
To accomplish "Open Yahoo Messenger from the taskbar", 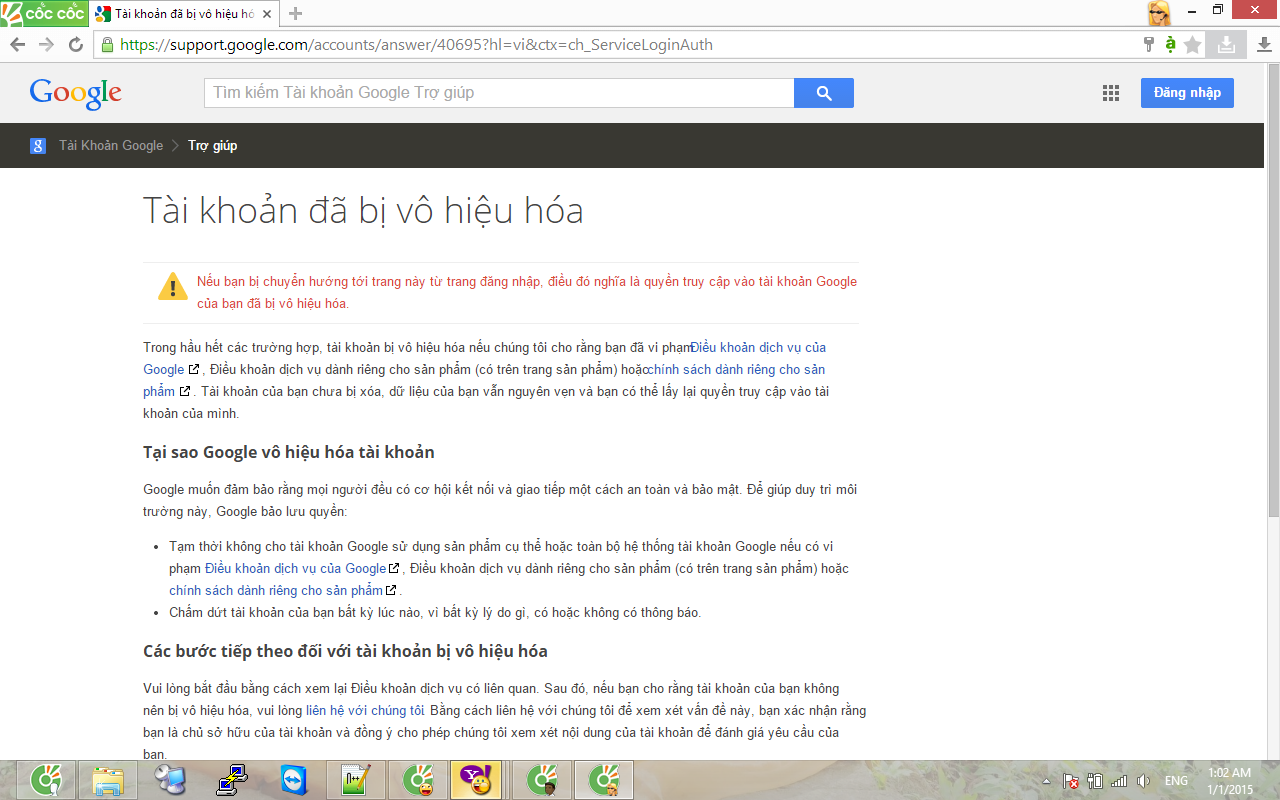I will tap(474, 780).
